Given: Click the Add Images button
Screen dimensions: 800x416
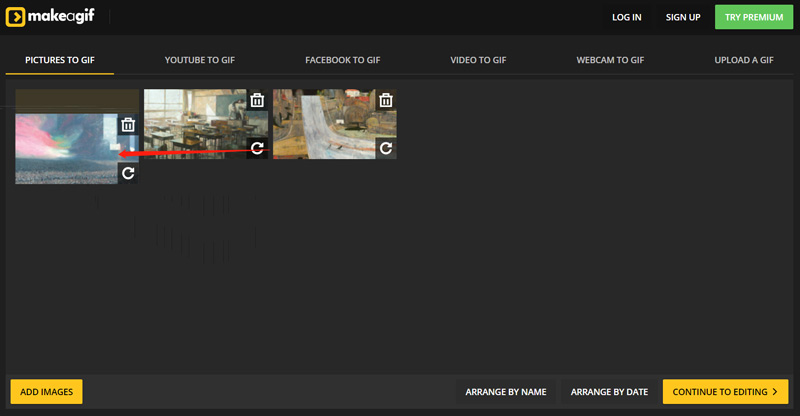Looking at the screenshot, I should (x=47, y=392).
